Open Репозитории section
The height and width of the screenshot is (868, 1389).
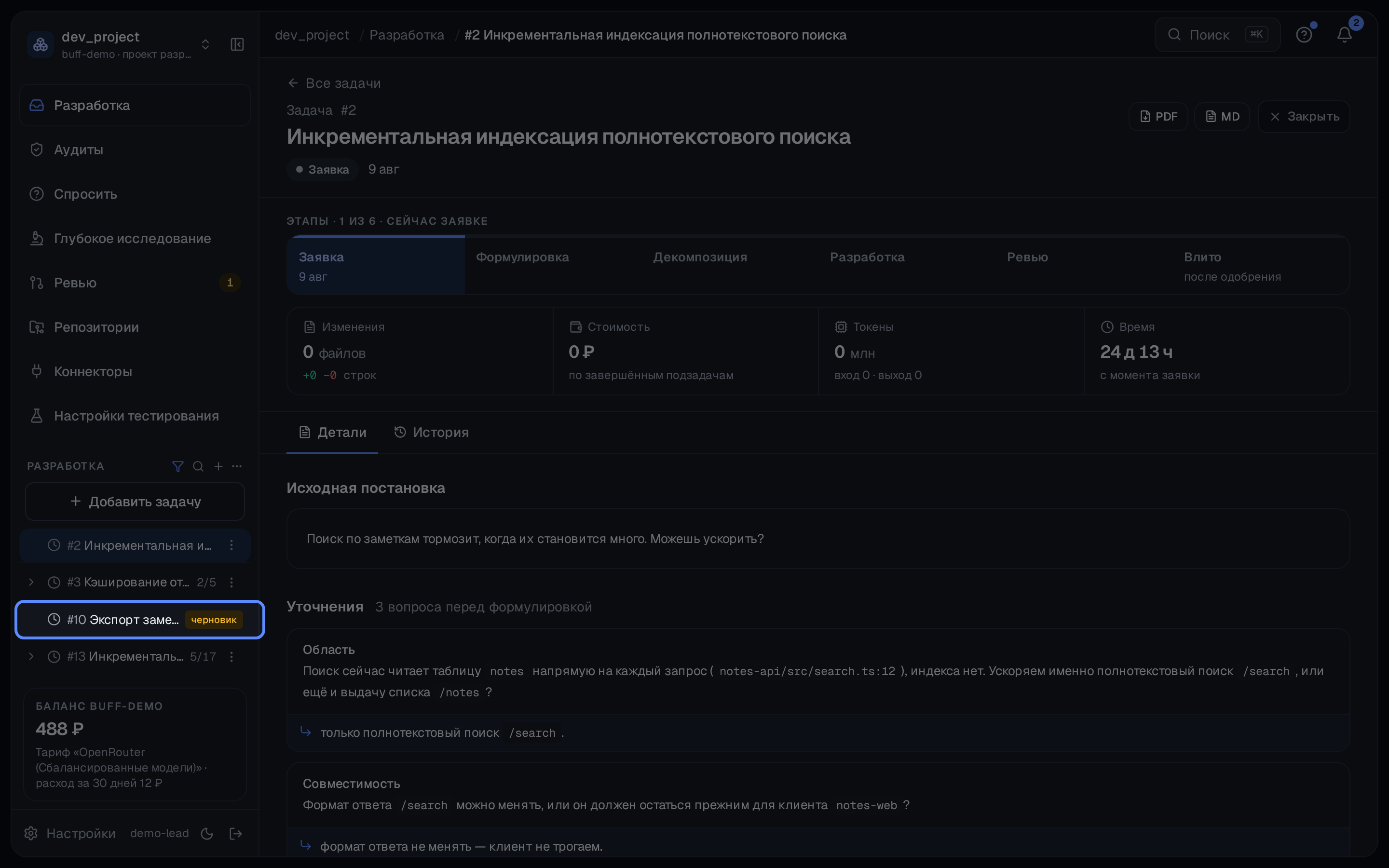pos(135,327)
